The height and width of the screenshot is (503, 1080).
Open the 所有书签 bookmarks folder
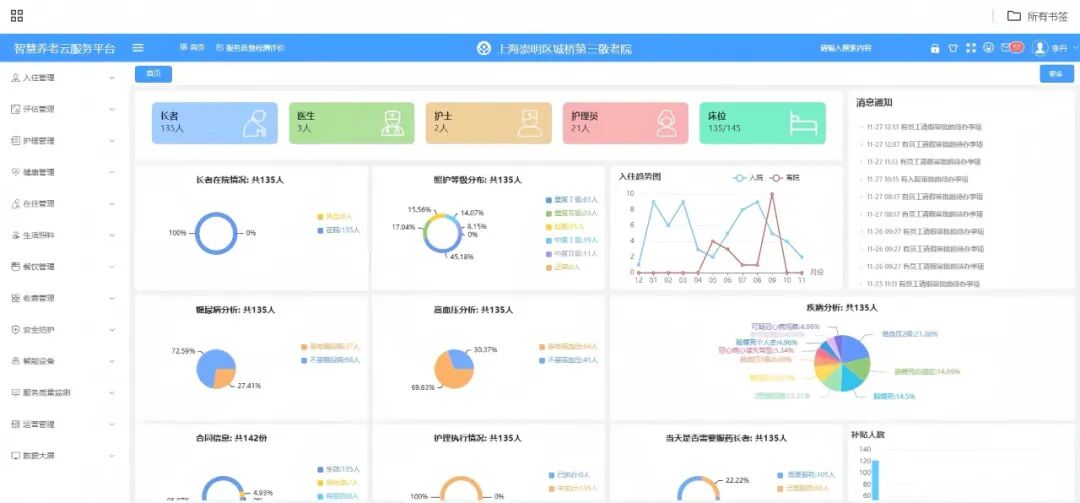1036,16
